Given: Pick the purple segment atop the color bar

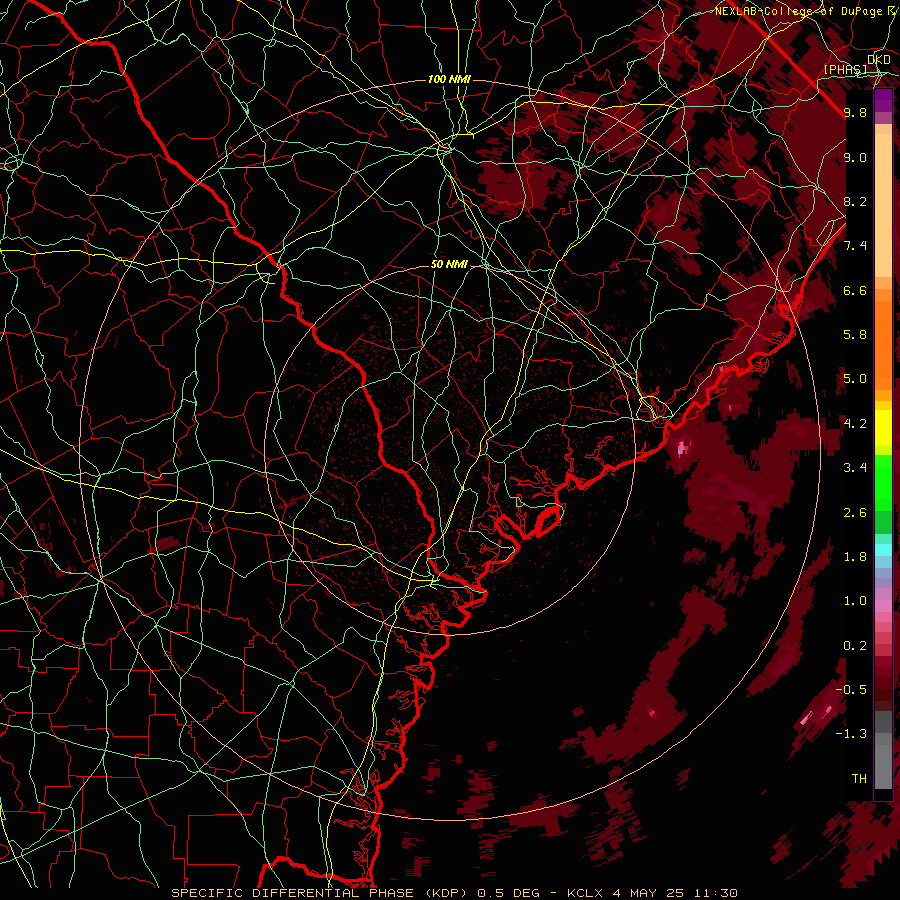Looking at the screenshot, I should coord(883,100).
